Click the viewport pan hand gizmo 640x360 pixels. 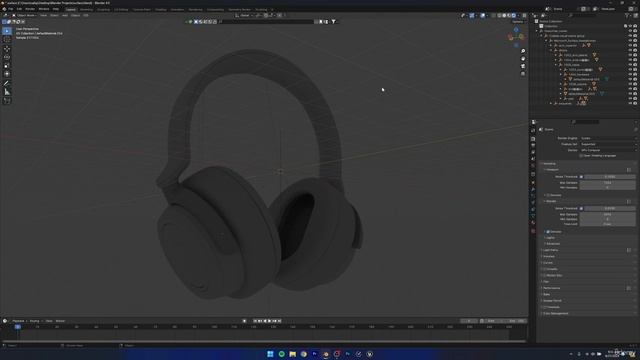[523, 58]
